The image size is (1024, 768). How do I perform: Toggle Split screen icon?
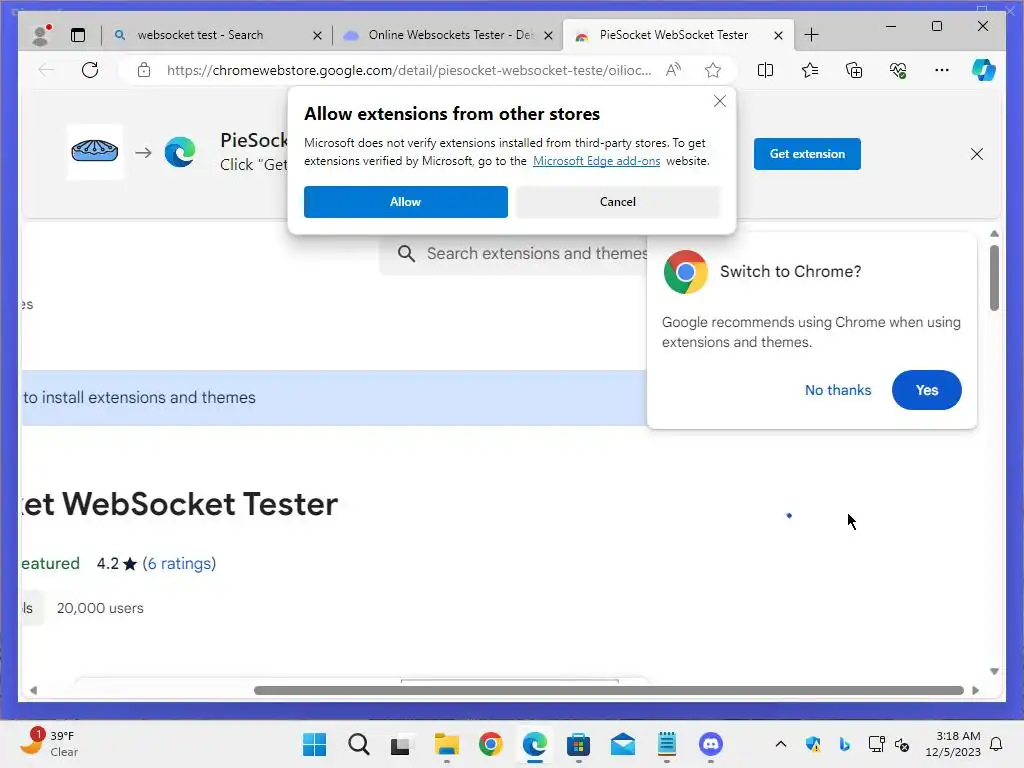point(765,70)
